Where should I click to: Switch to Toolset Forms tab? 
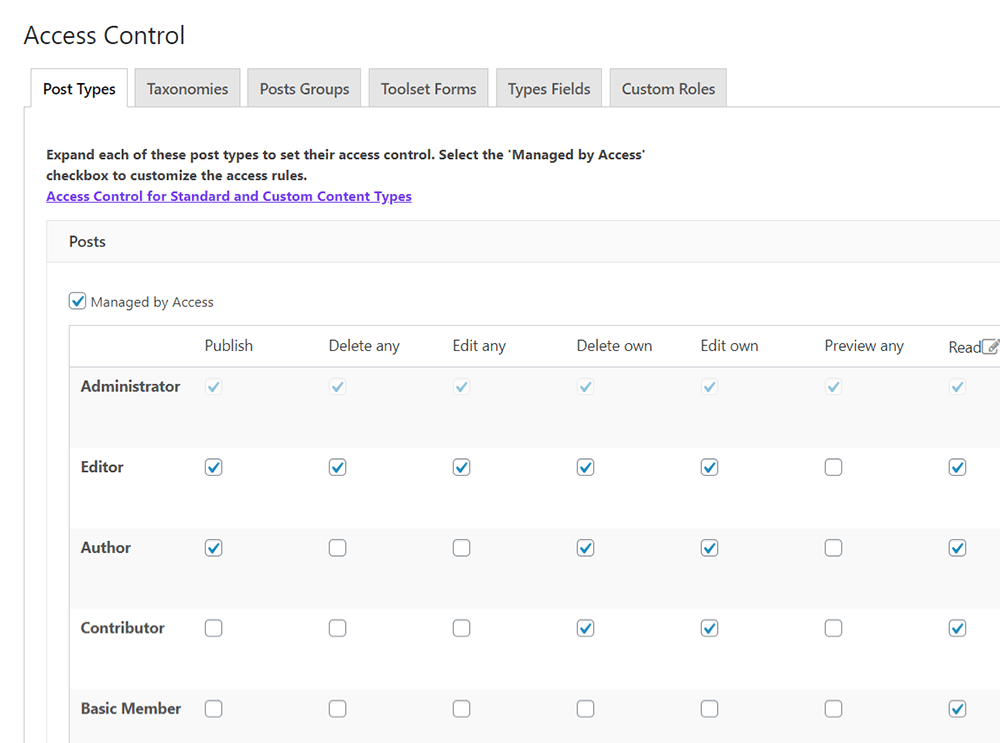(429, 89)
